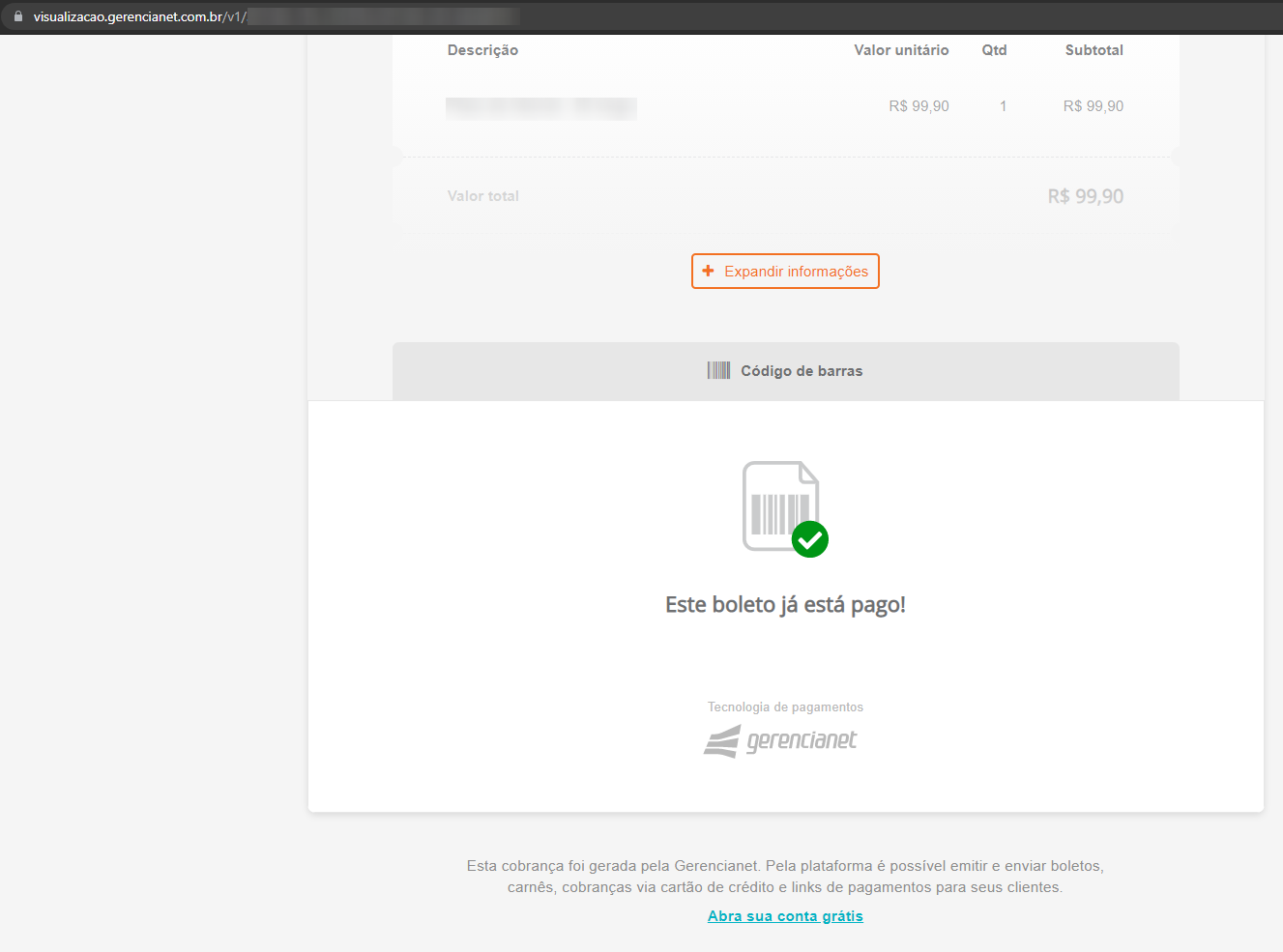Image resolution: width=1283 pixels, height=952 pixels.
Task: Open the Abra sua conta grátis link
Action: [785, 916]
